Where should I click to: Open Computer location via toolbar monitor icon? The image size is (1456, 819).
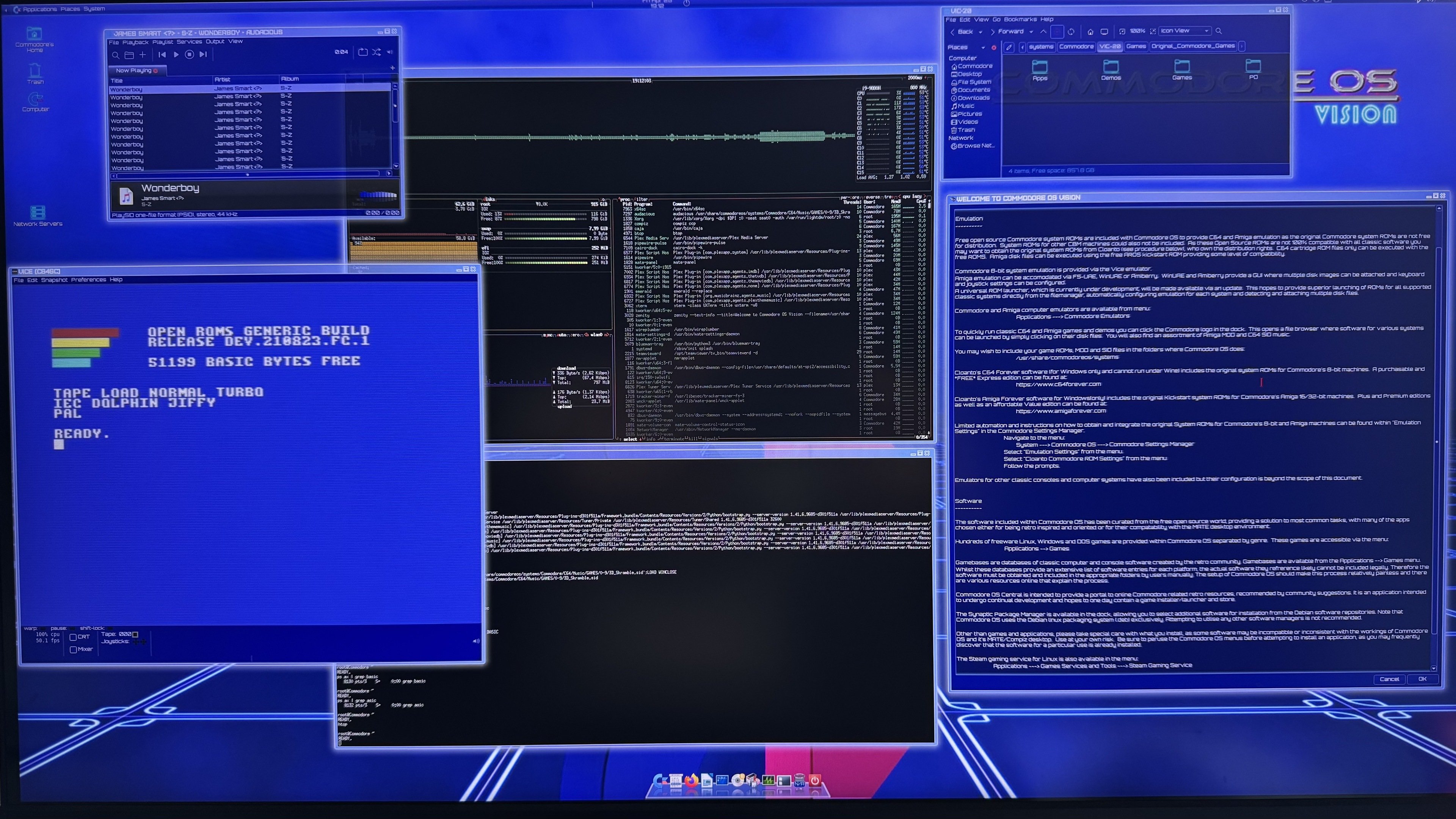click(x=1104, y=31)
